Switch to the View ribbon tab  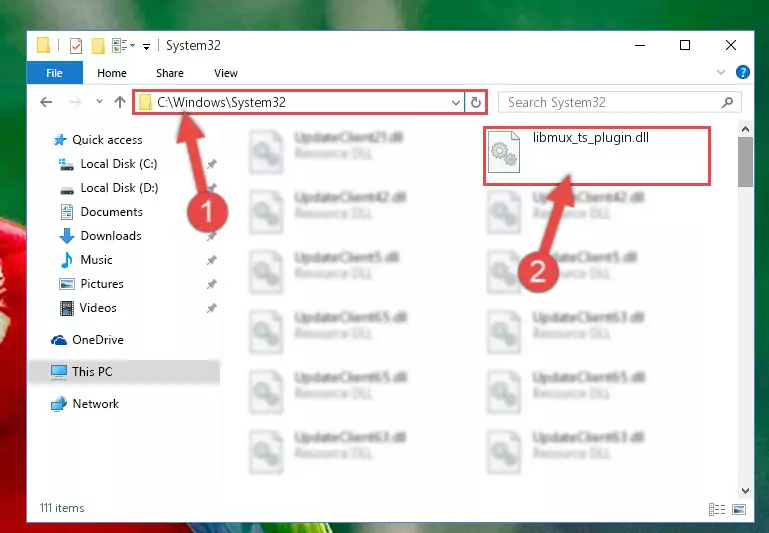pyautogui.click(x=226, y=73)
